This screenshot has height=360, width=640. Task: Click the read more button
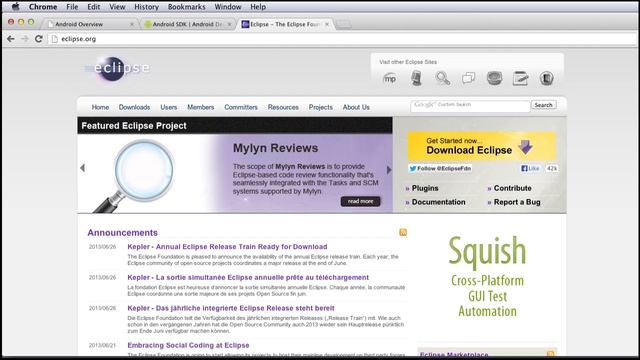point(360,201)
